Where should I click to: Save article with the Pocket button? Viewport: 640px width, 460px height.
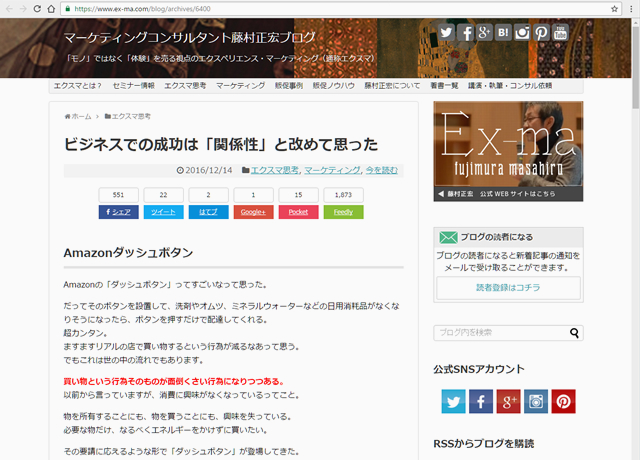coord(298,212)
